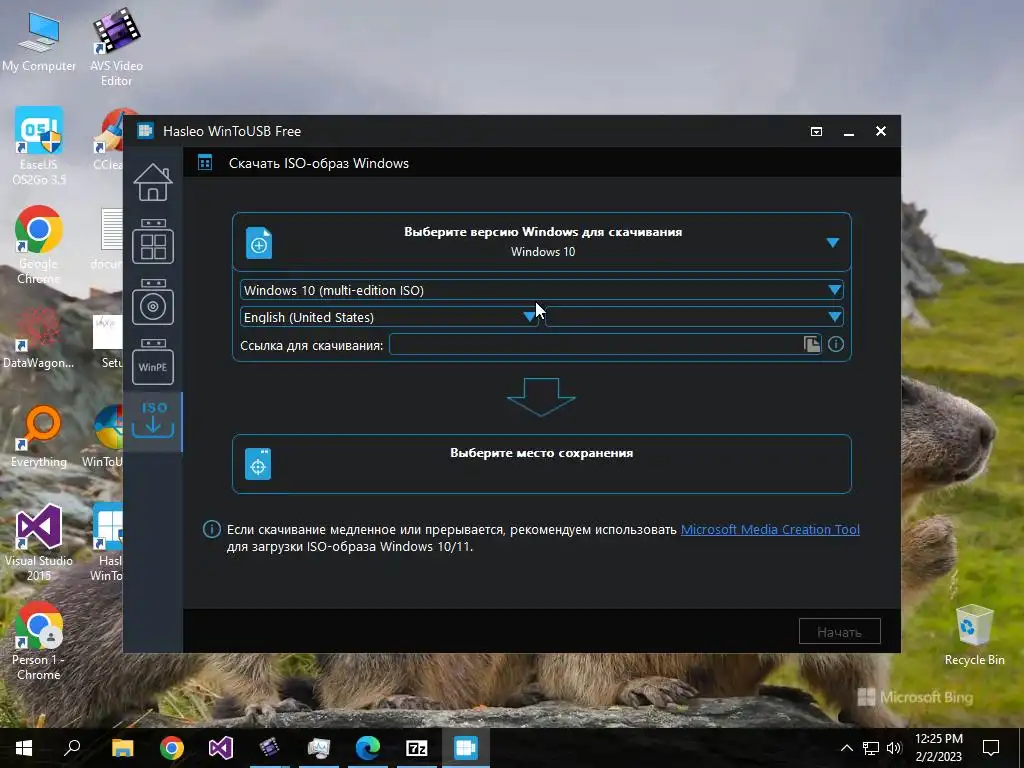This screenshot has width=1024, height=768.
Task: Click the target icon in save location panel
Action: pos(258,464)
